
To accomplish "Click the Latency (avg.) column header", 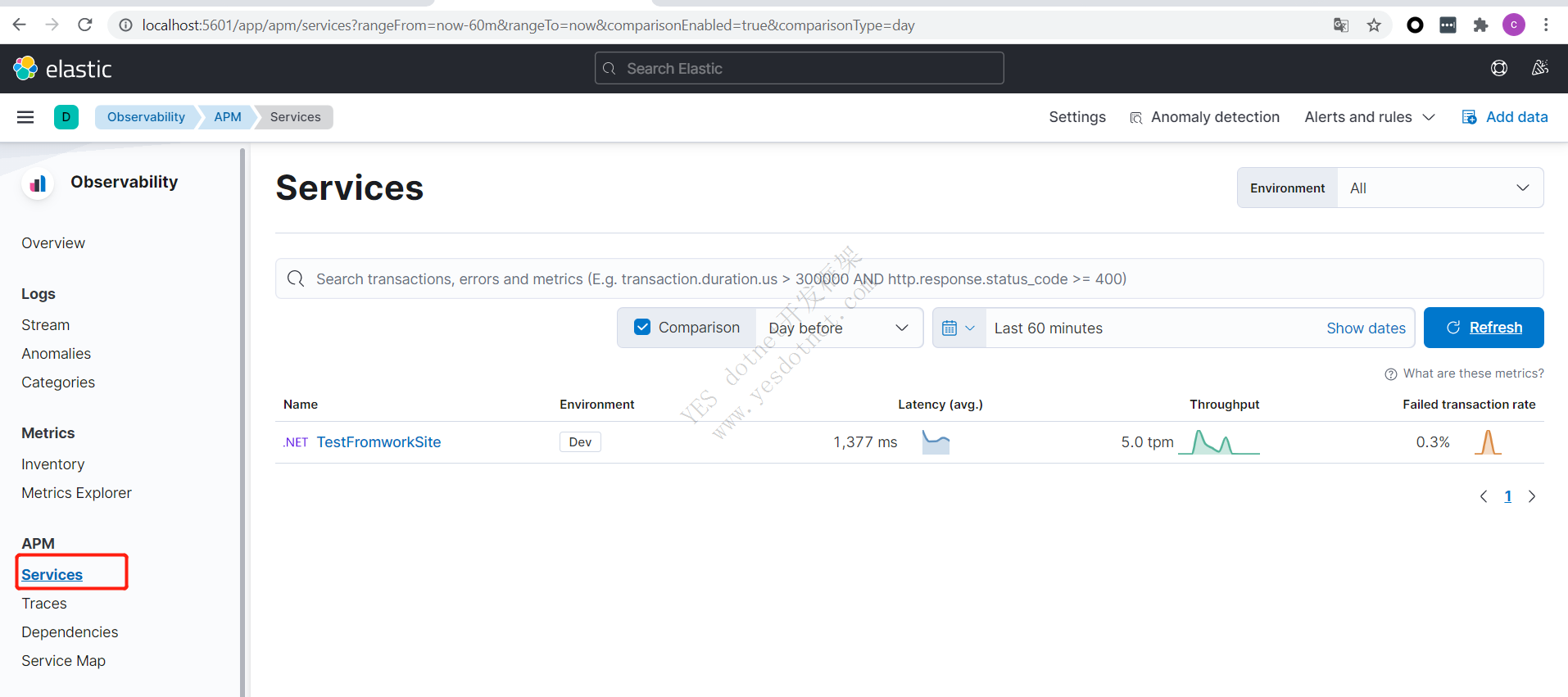I will [940, 405].
